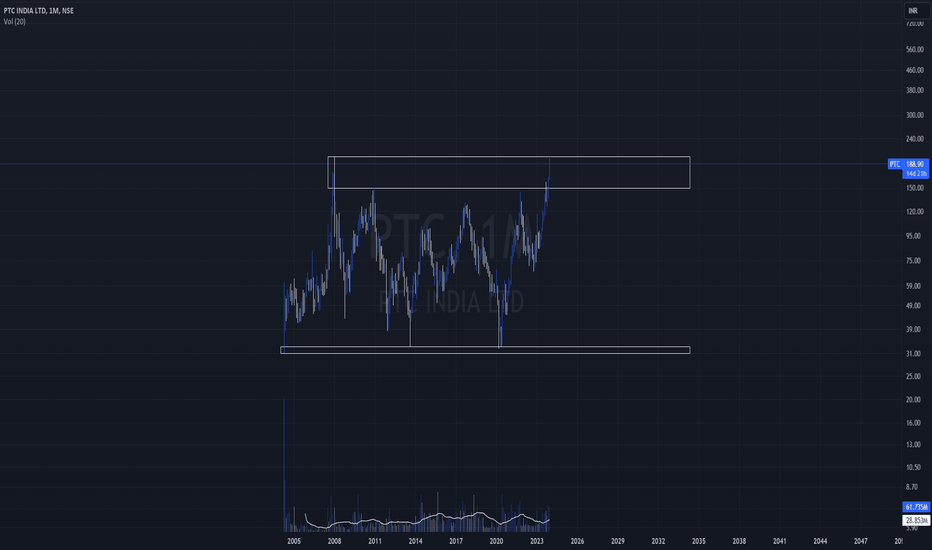Click the 2011 time axis label
The width and height of the screenshot is (932, 550).
point(374,541)
